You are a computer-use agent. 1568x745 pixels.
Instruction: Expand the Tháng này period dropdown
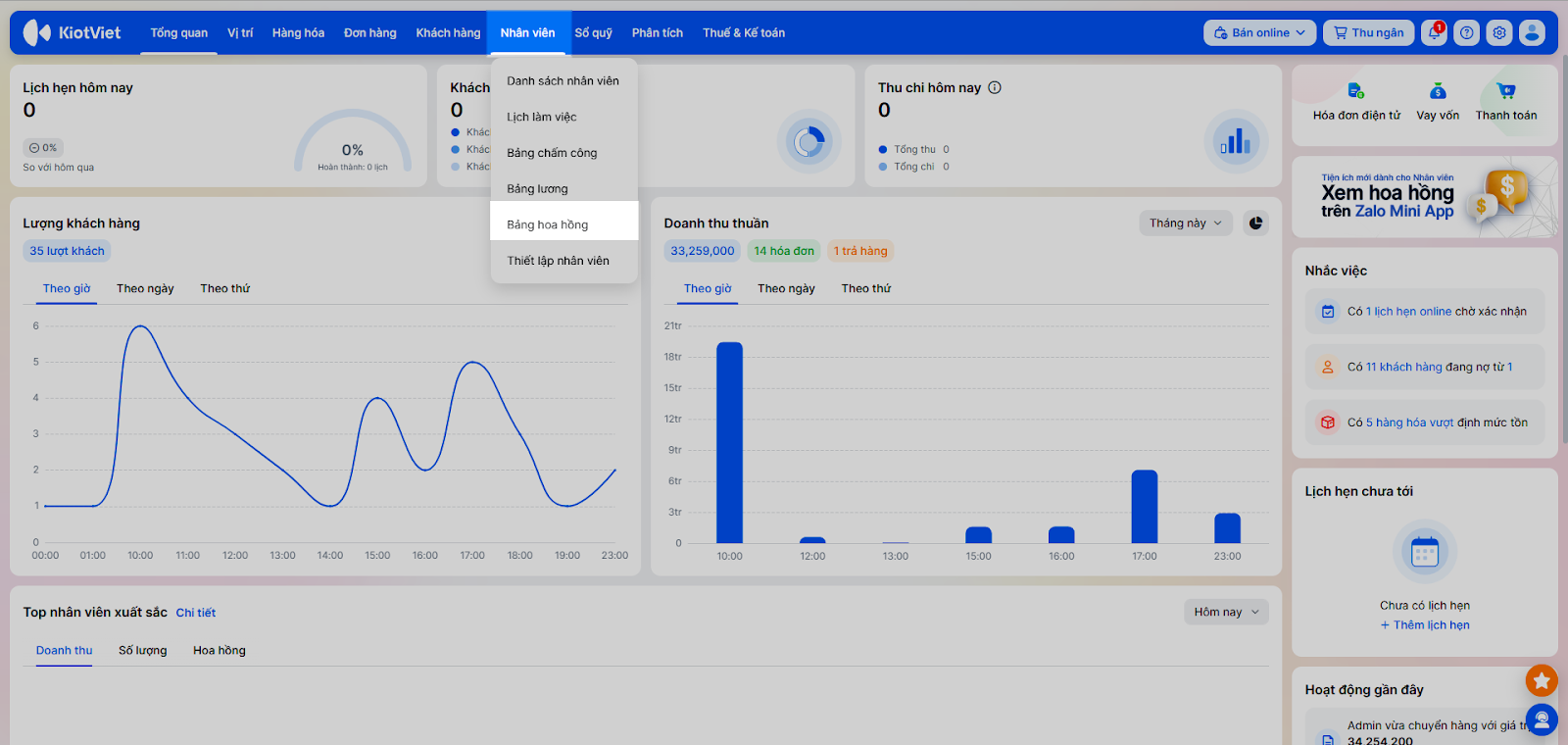click(x=1185, y=223)
